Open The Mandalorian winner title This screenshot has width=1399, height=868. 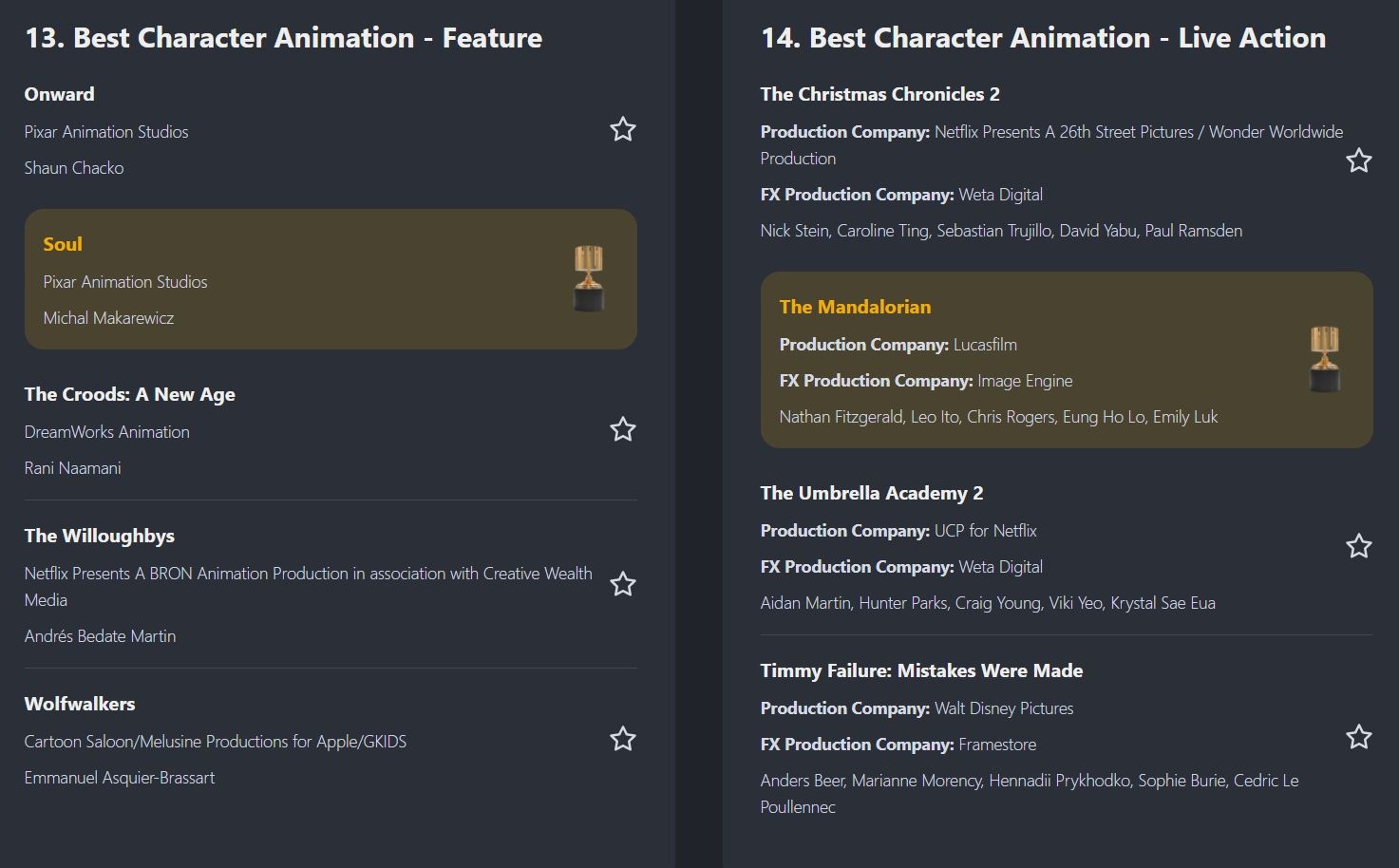tap(855, 307)
